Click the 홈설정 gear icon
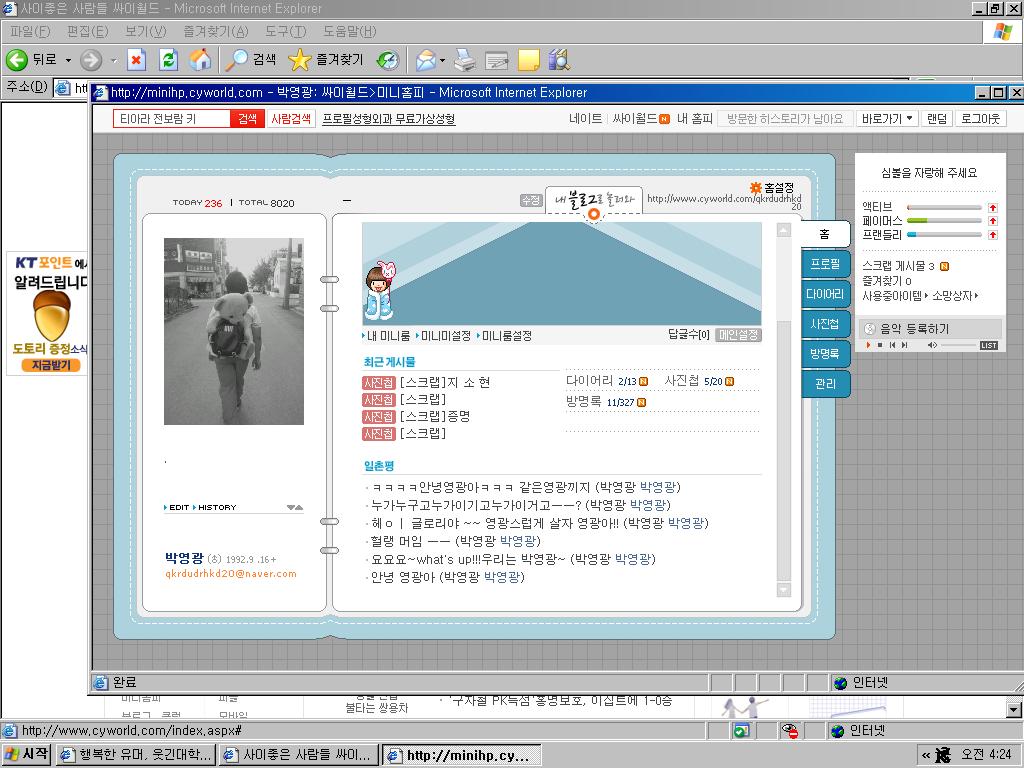This screenshot has width=1024, height=768. (756, 187)
